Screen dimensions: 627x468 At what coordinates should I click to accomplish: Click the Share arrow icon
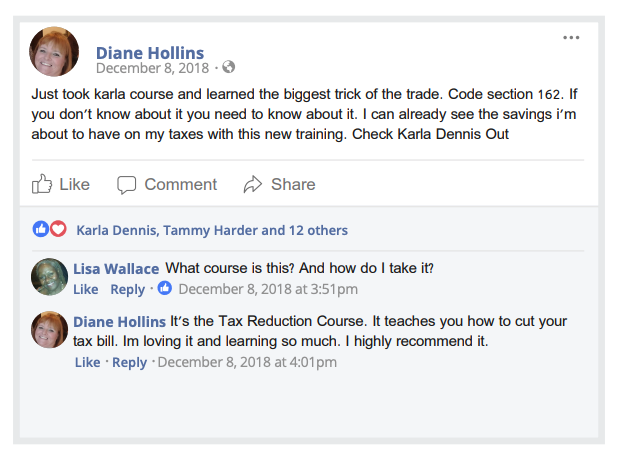click(x=253, y=184)
